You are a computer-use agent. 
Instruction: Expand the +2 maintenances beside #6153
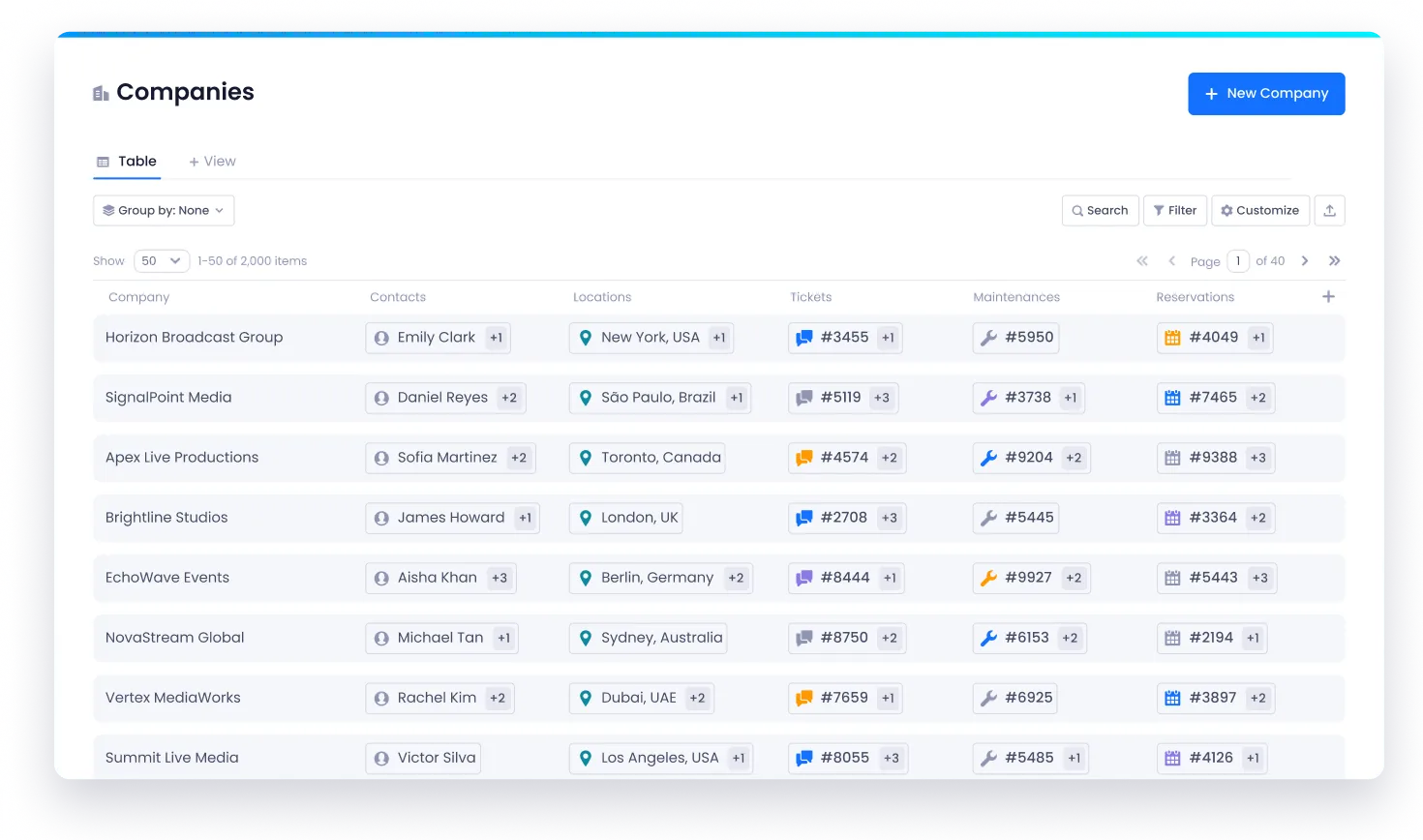pyautogui.click(x=1070, y=638)
